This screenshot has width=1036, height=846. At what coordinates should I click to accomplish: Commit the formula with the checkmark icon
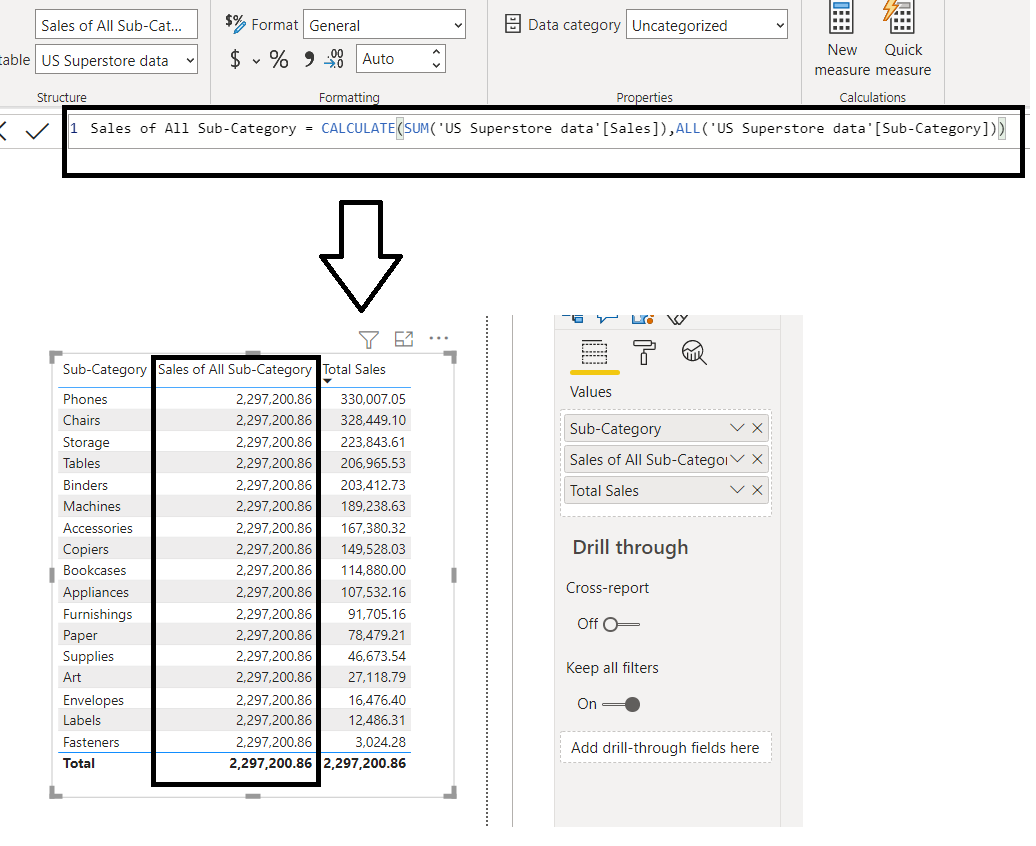[x=37, y=131]
